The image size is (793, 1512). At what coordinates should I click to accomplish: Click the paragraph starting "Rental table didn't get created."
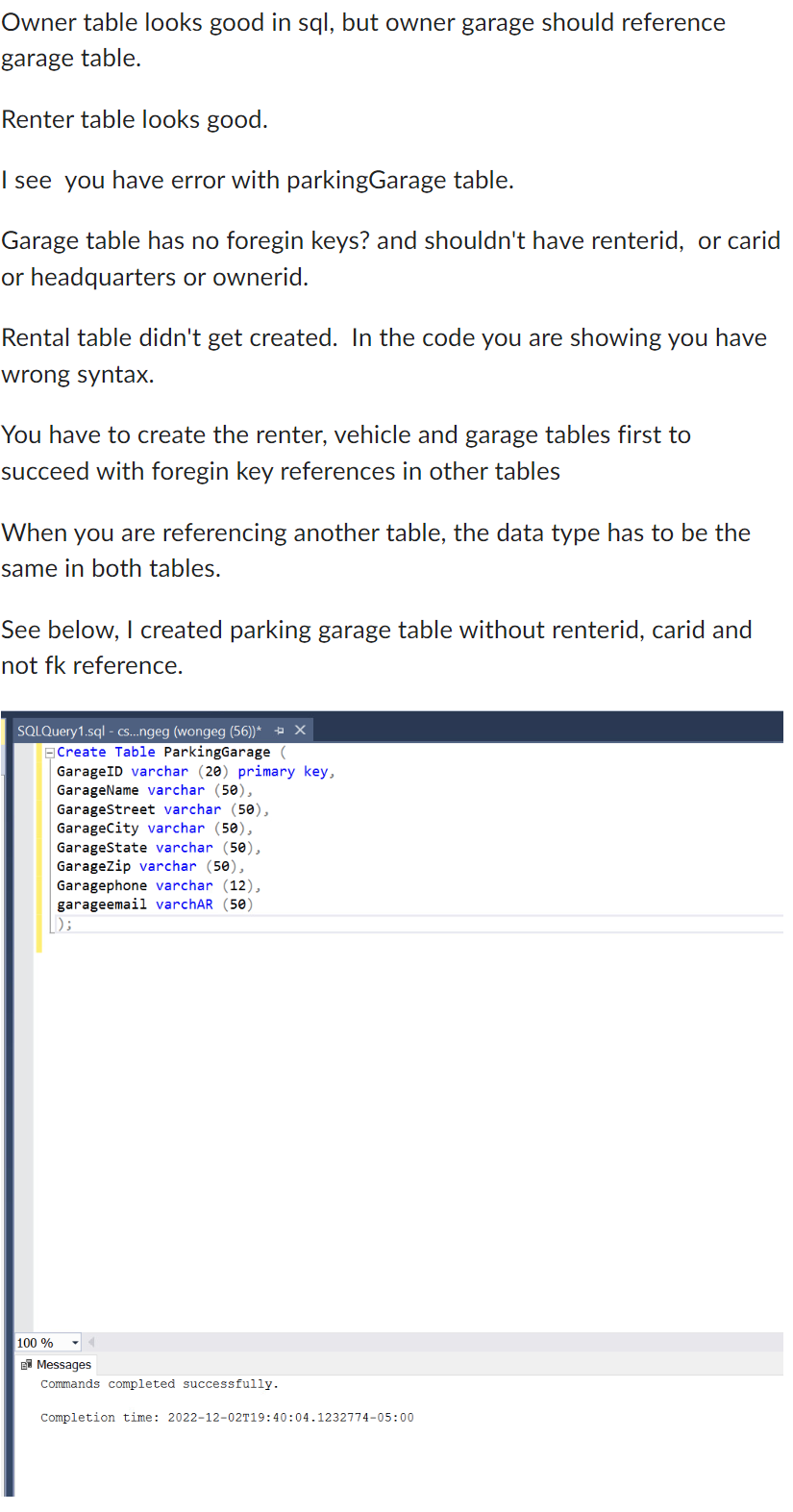click(384, 356)
